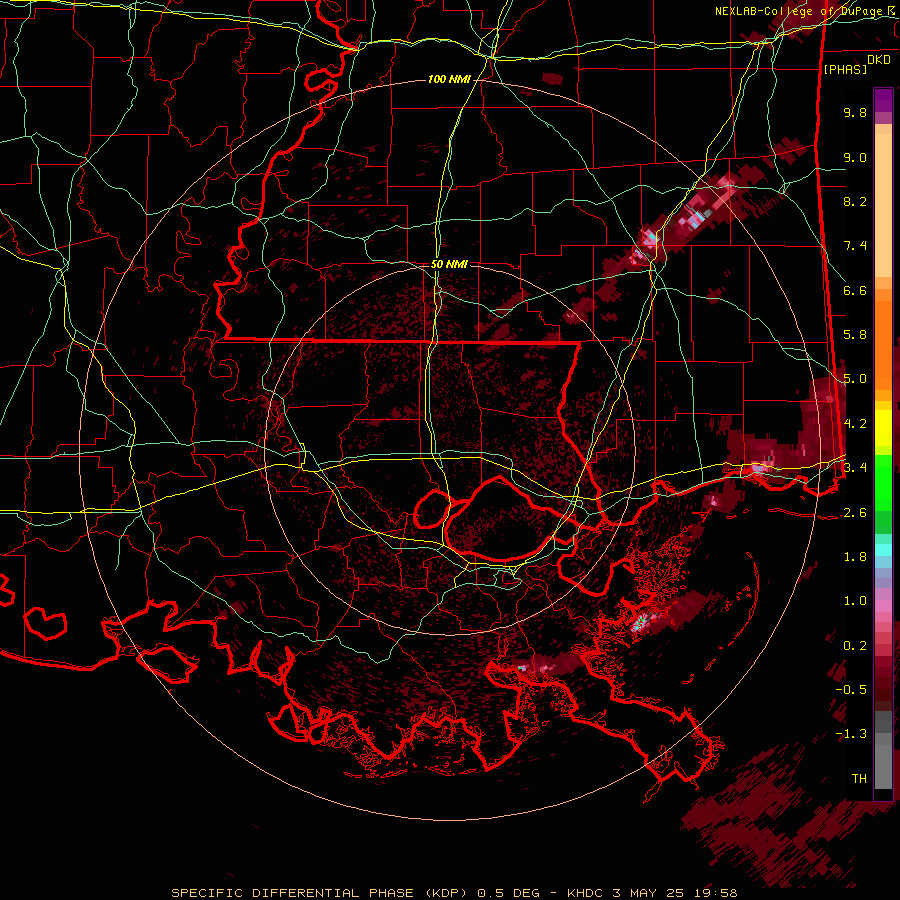The image size is (900, 900).
Task: Click the -1.3 value on color scale
Action: [x=851, y=734]
